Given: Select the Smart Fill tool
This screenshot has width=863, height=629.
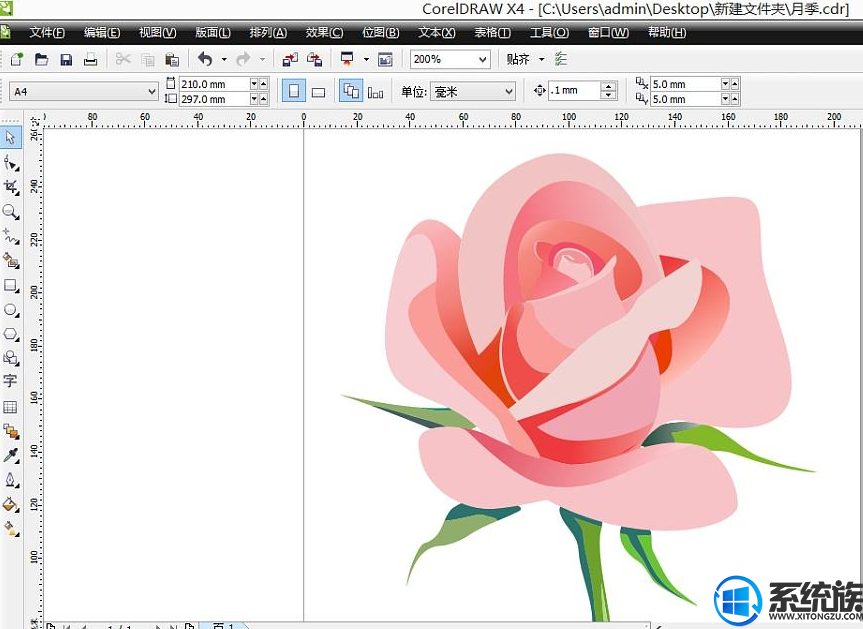Looking at the screenshot, I should tap(11, 260).
